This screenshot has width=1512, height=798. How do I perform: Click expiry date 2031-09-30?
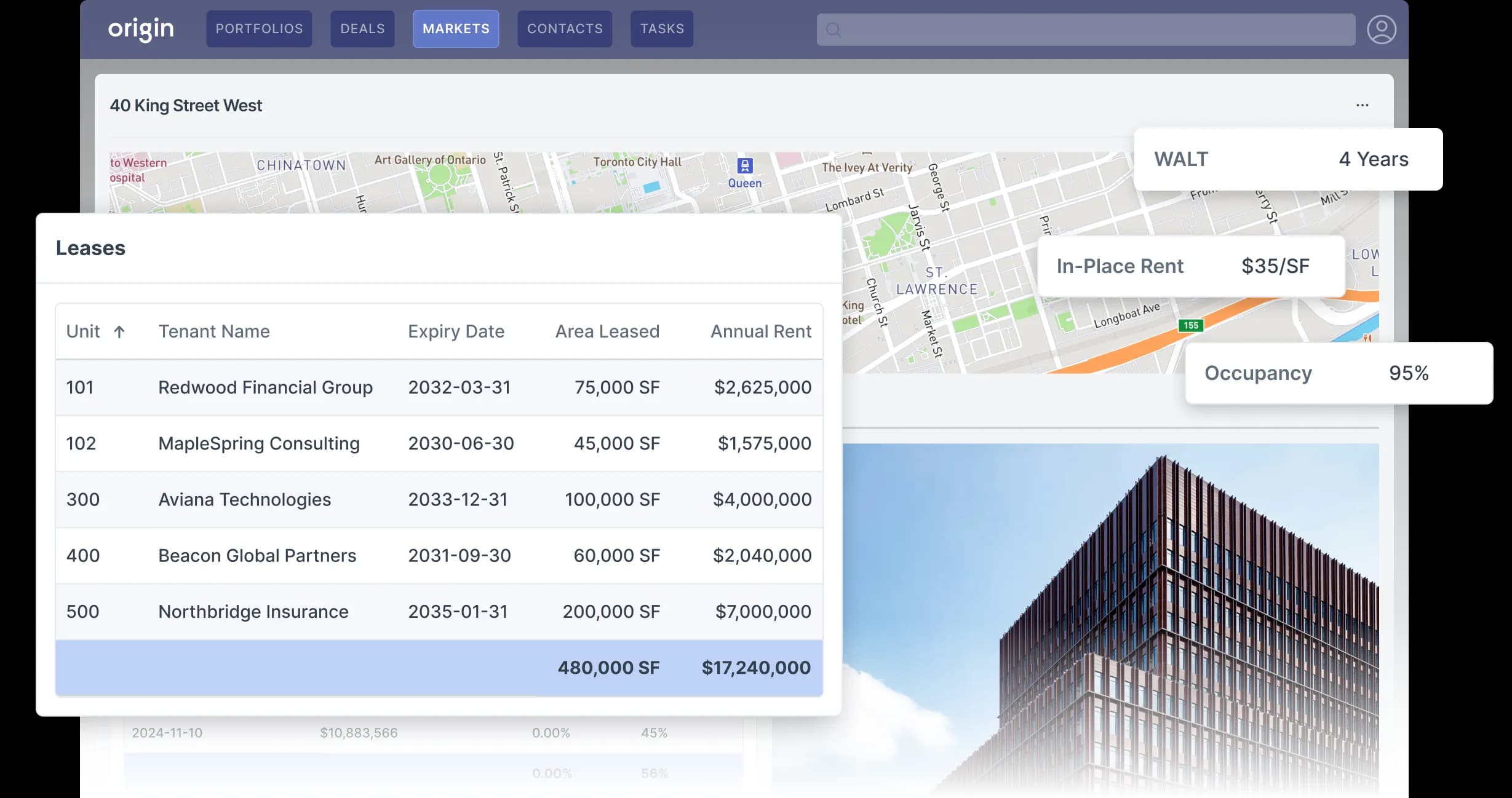[460, 555]
